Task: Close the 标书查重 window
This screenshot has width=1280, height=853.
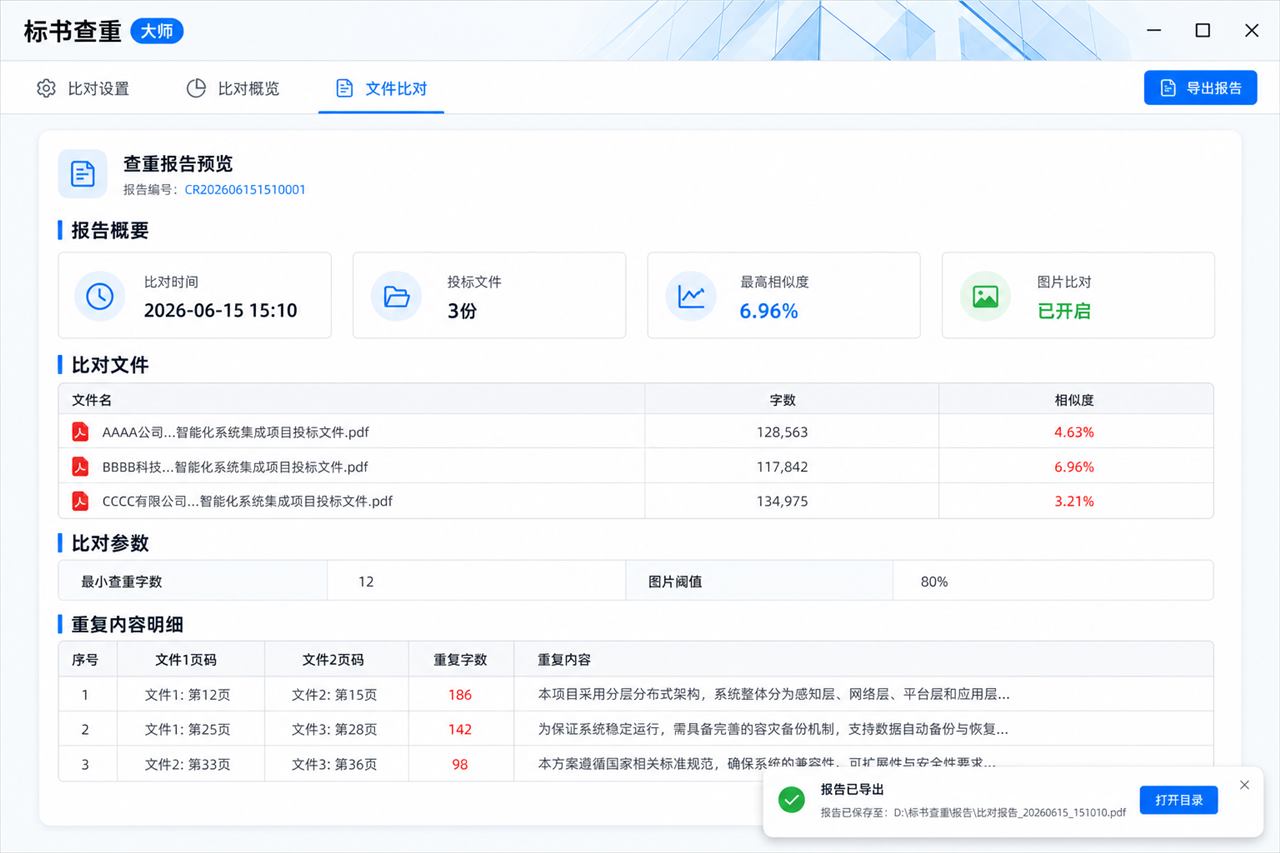Action: [x=1251, y=31]
